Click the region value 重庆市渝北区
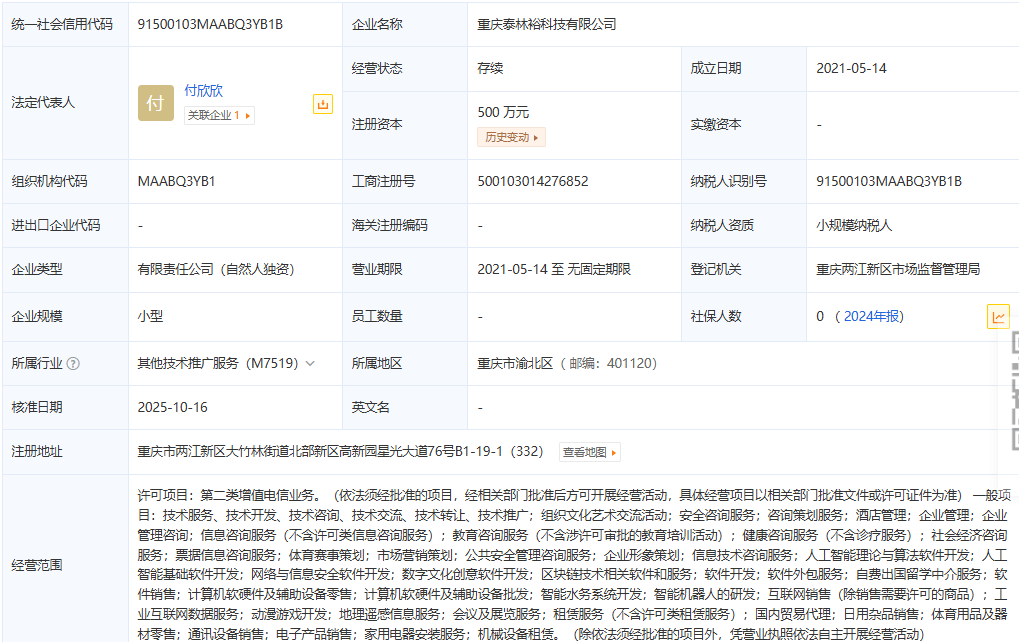 [x=515, y=364]
